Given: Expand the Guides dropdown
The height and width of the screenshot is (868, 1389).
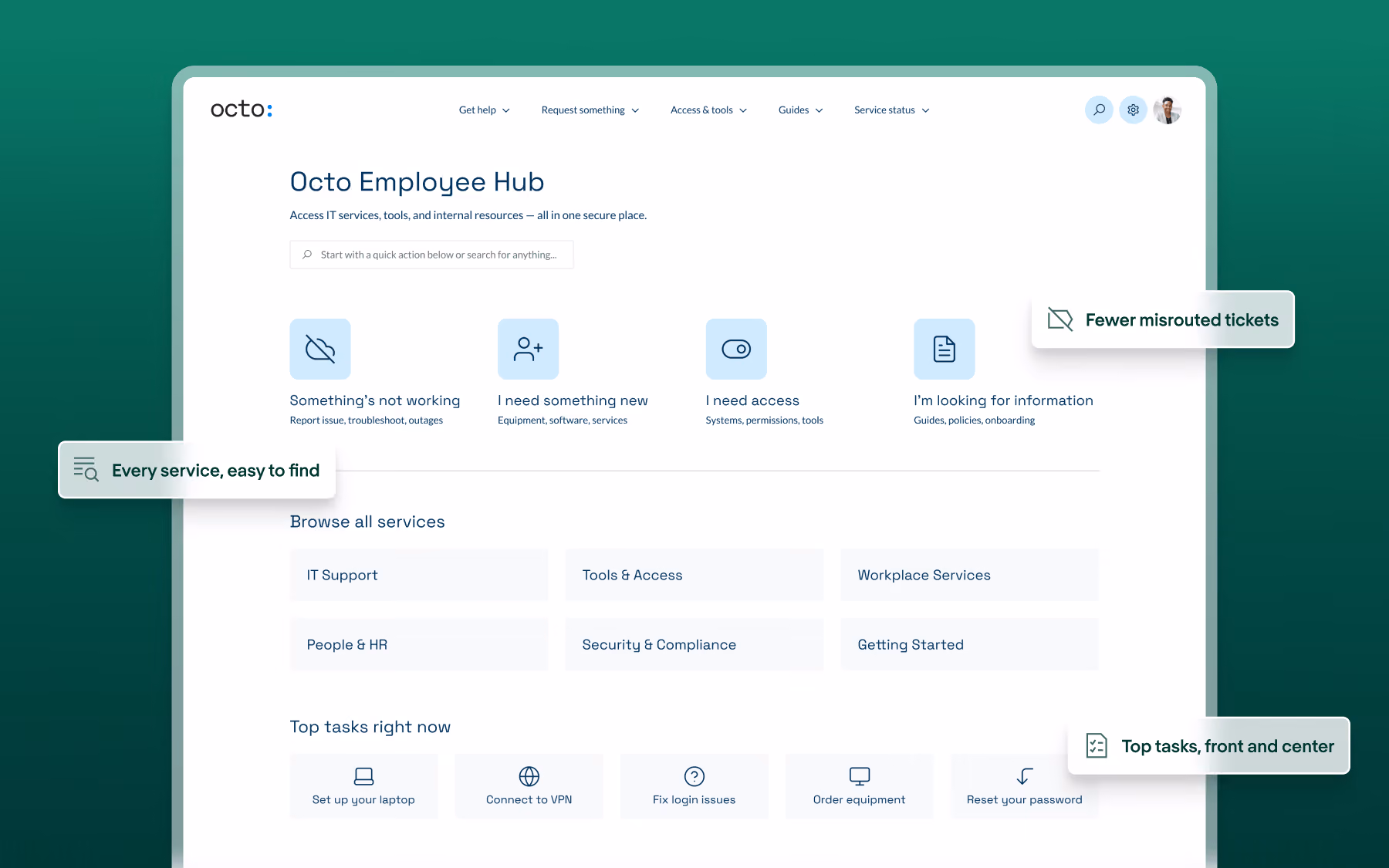Looking at the screenshot, I should point(800,110).
